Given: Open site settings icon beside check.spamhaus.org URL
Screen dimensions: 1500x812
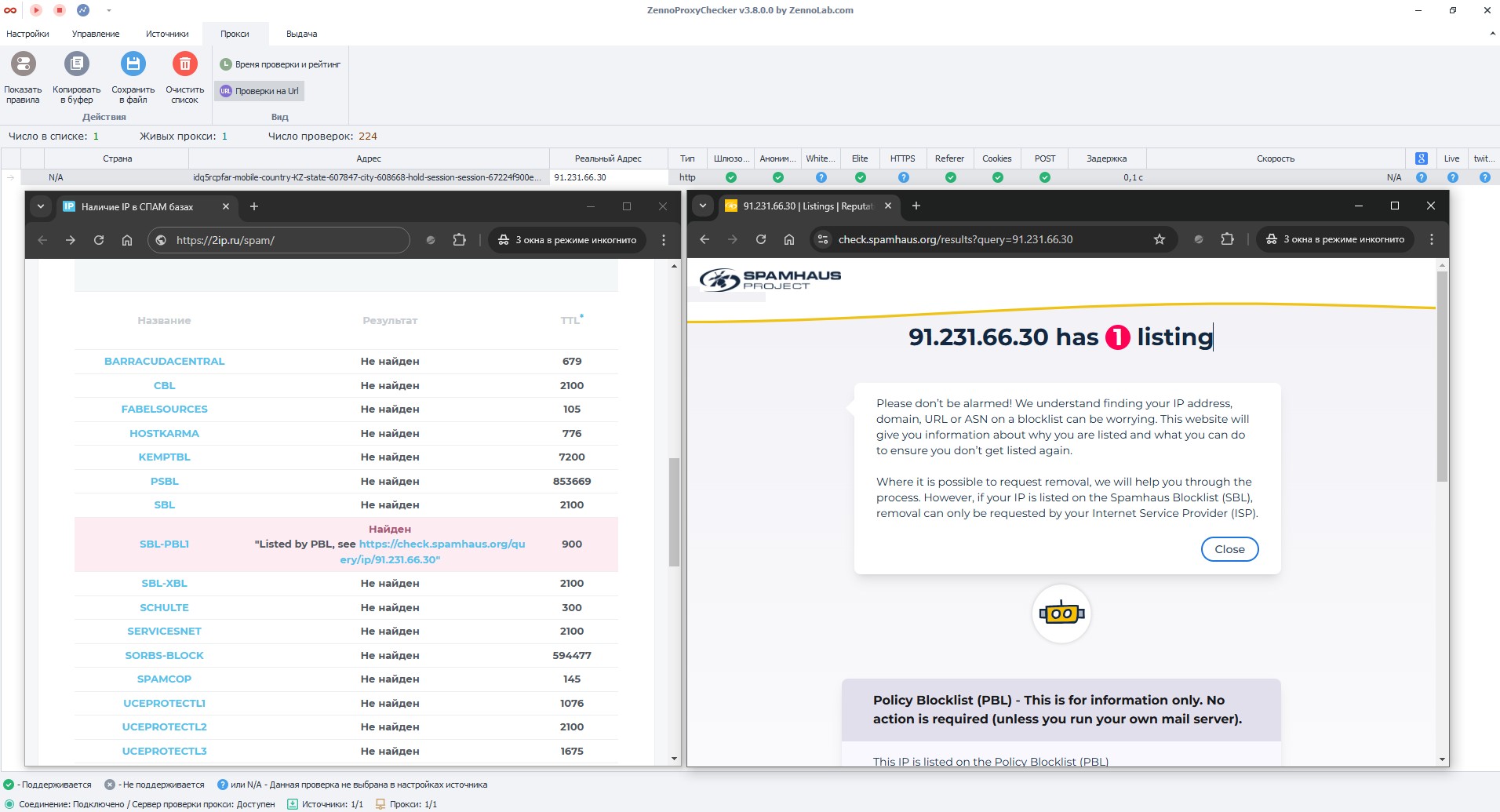Looking at the screenshot, I should 823,239.
